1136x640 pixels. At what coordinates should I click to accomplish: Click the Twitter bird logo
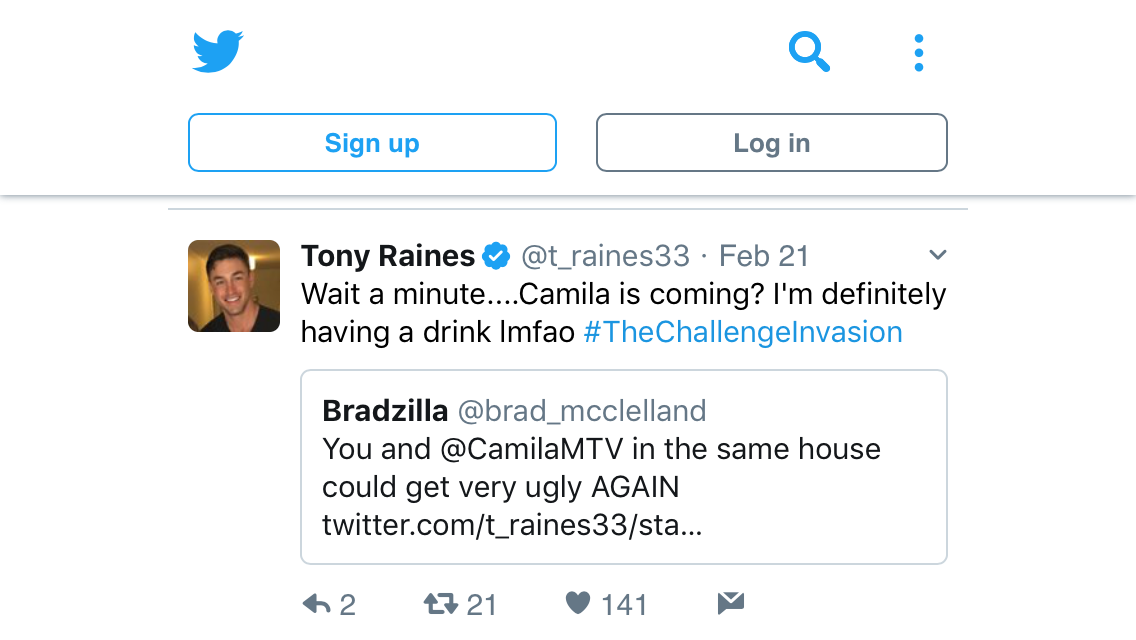pos(217,51)
